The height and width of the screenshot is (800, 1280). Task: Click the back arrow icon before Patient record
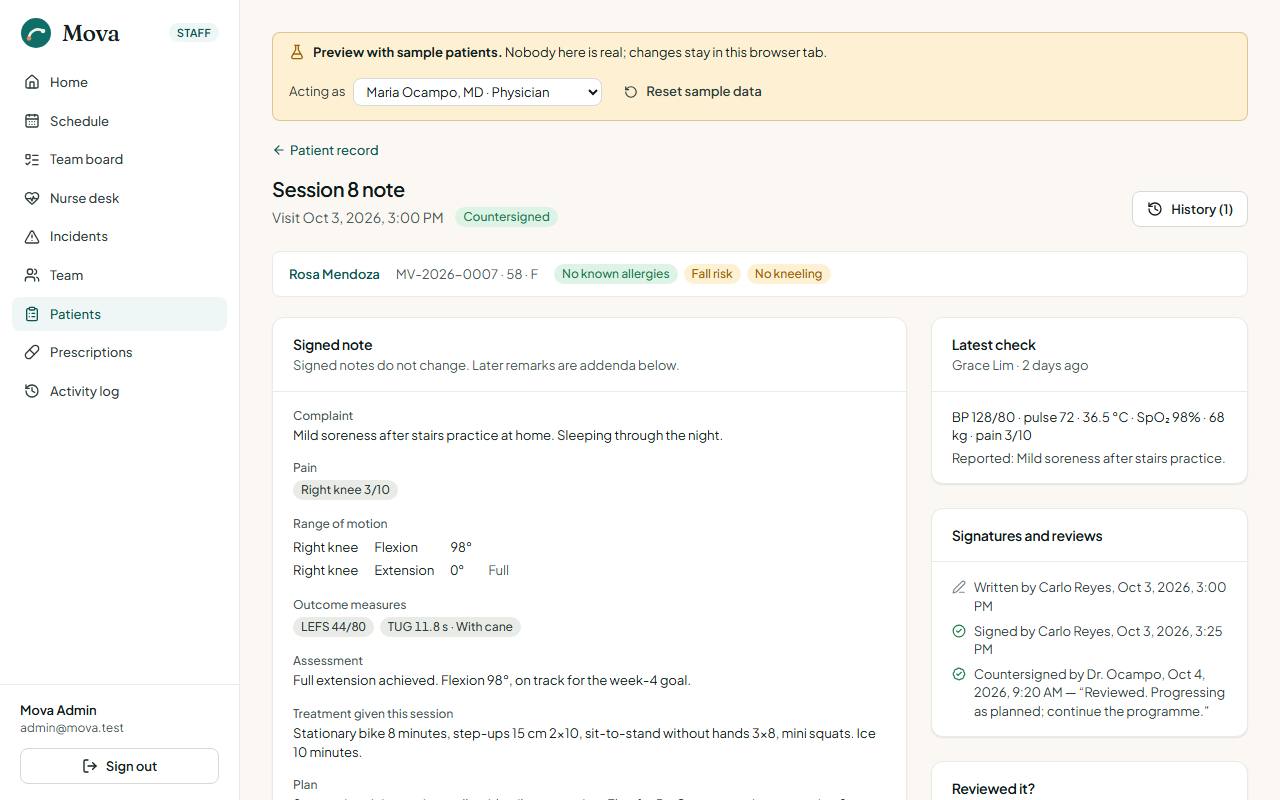pyautogui.click(x=279, y=150)
